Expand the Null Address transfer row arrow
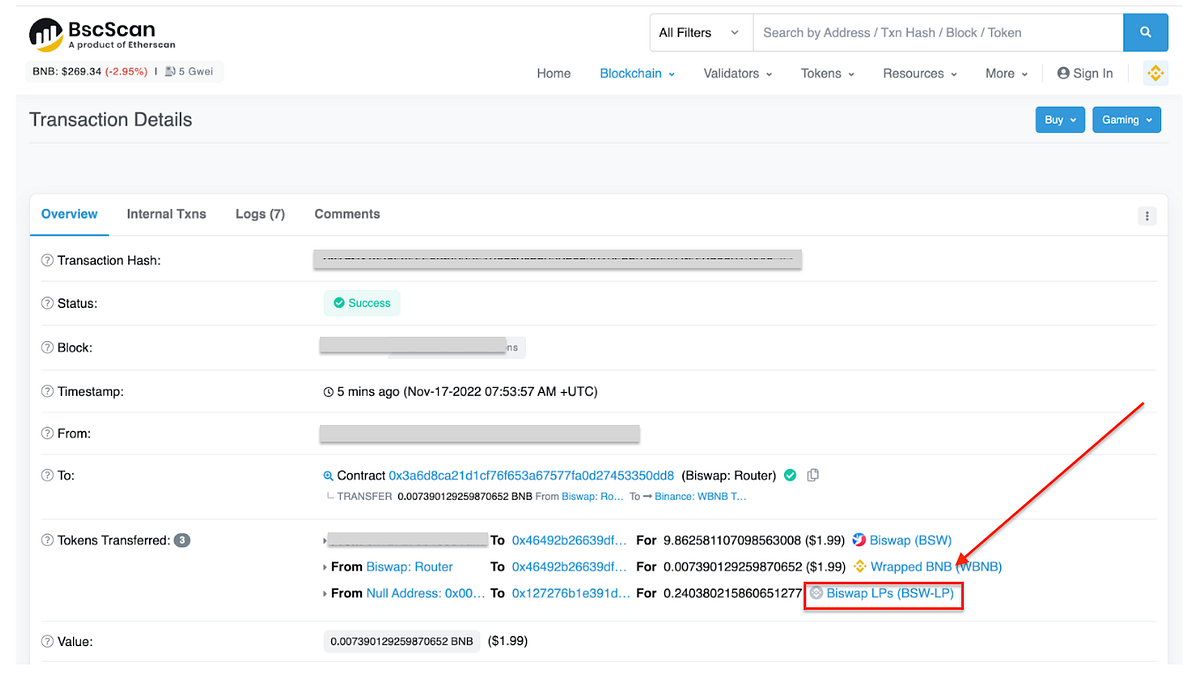1200x677 pixels. click(x=325, y=594)
